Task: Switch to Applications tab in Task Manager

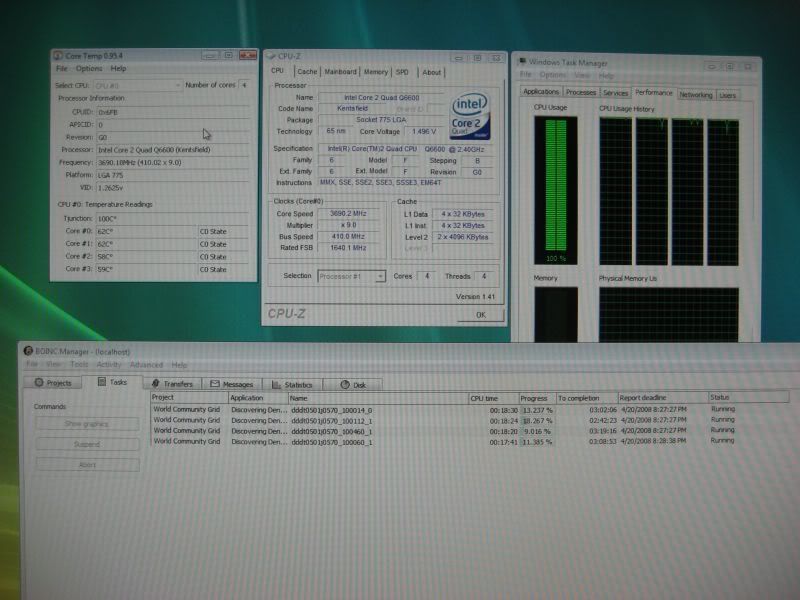Action: pos(541,91)
